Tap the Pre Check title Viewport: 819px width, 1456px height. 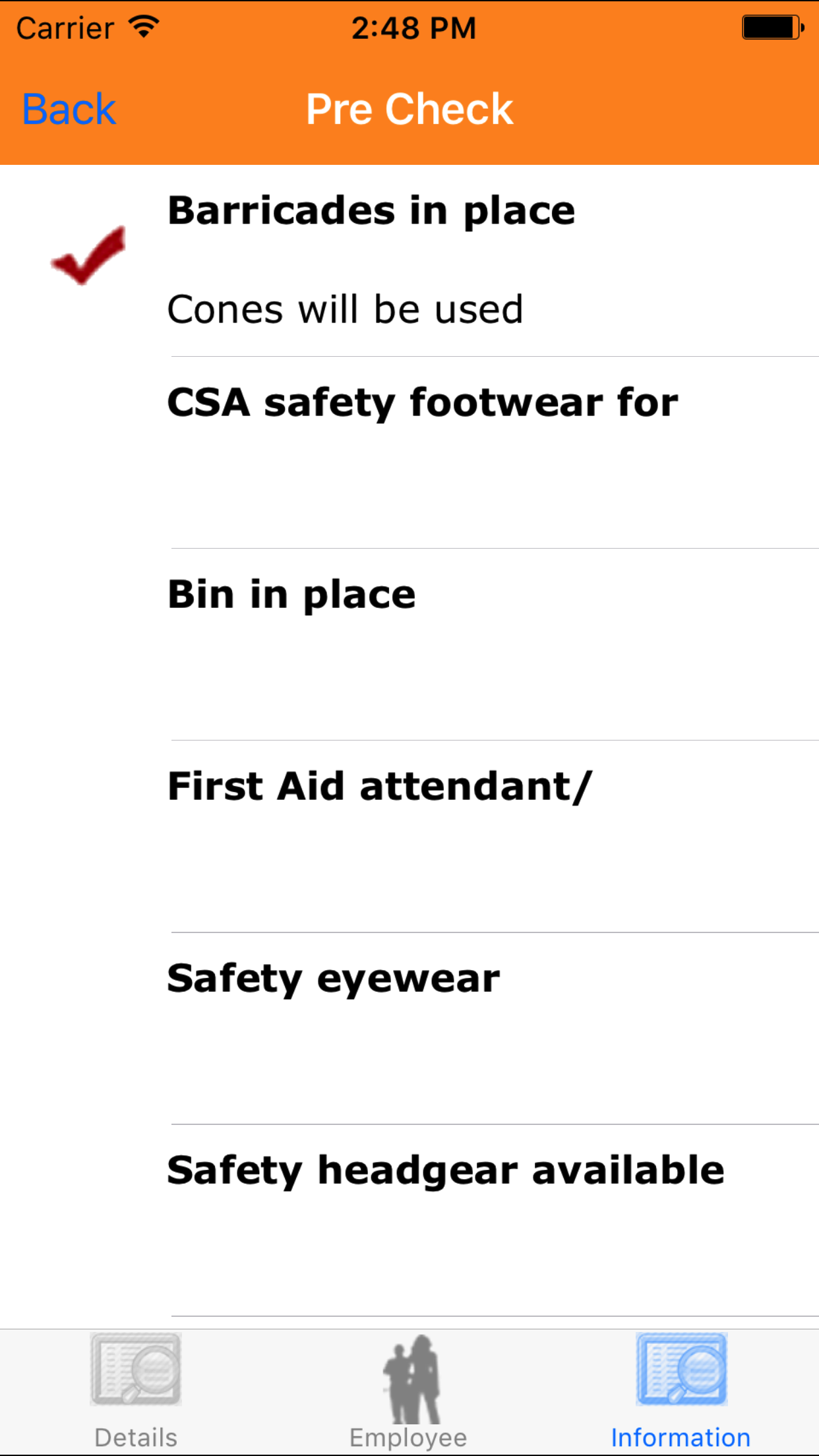(x=409, y=109)
